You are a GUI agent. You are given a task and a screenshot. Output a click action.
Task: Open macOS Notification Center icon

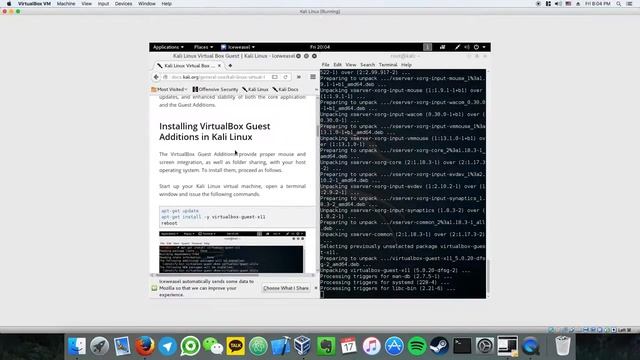tap(630, 4)
